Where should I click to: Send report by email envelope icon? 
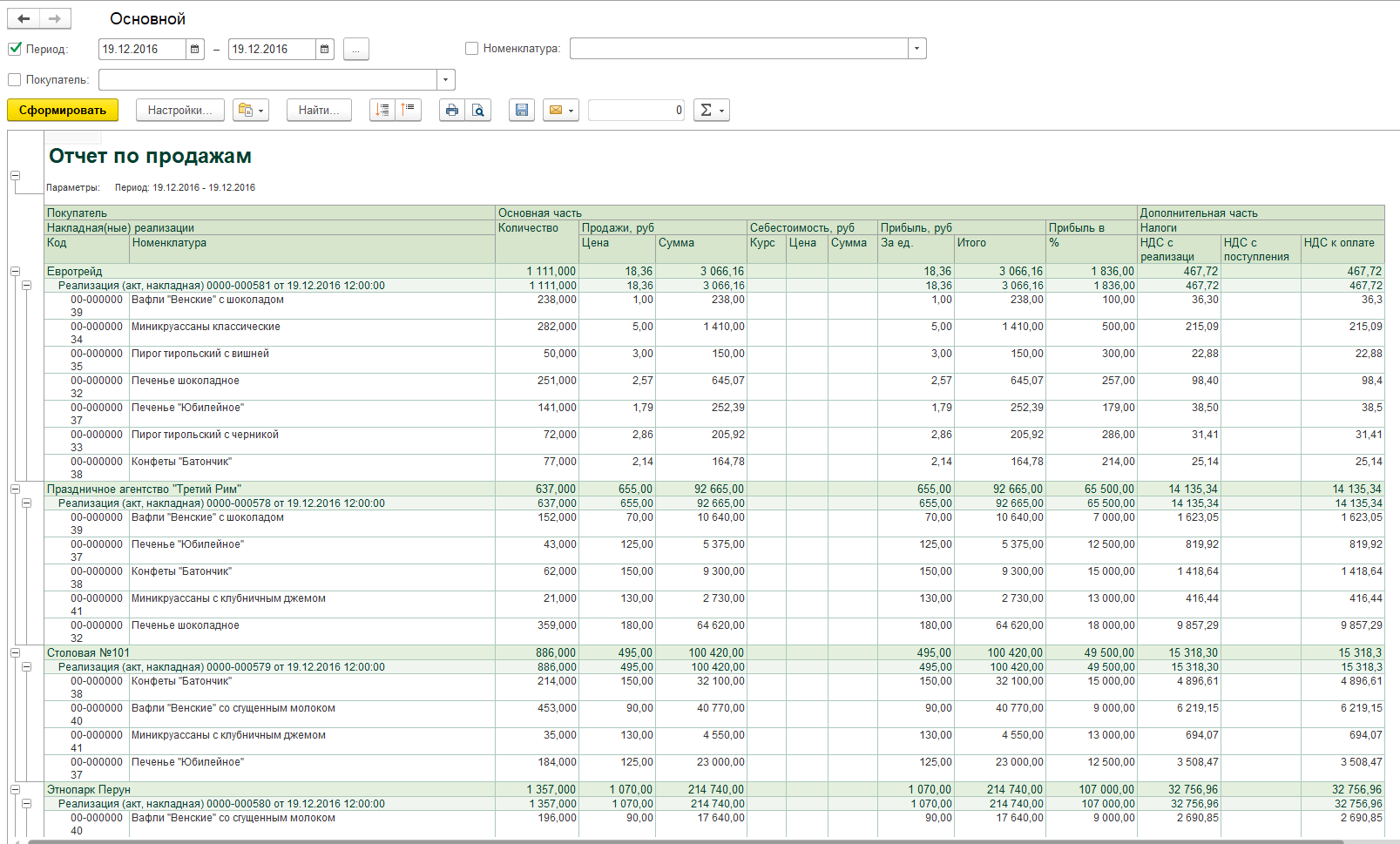[x=560, y=110]
